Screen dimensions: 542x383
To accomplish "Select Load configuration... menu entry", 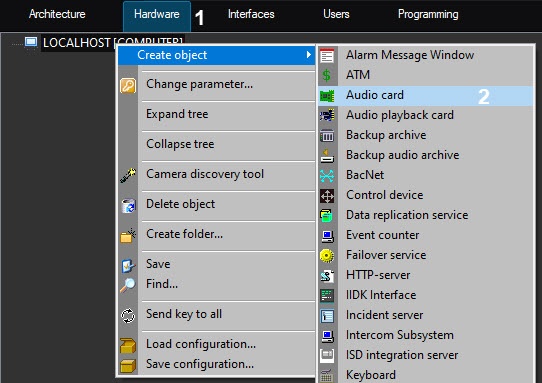I will click(x=201, y=344).
